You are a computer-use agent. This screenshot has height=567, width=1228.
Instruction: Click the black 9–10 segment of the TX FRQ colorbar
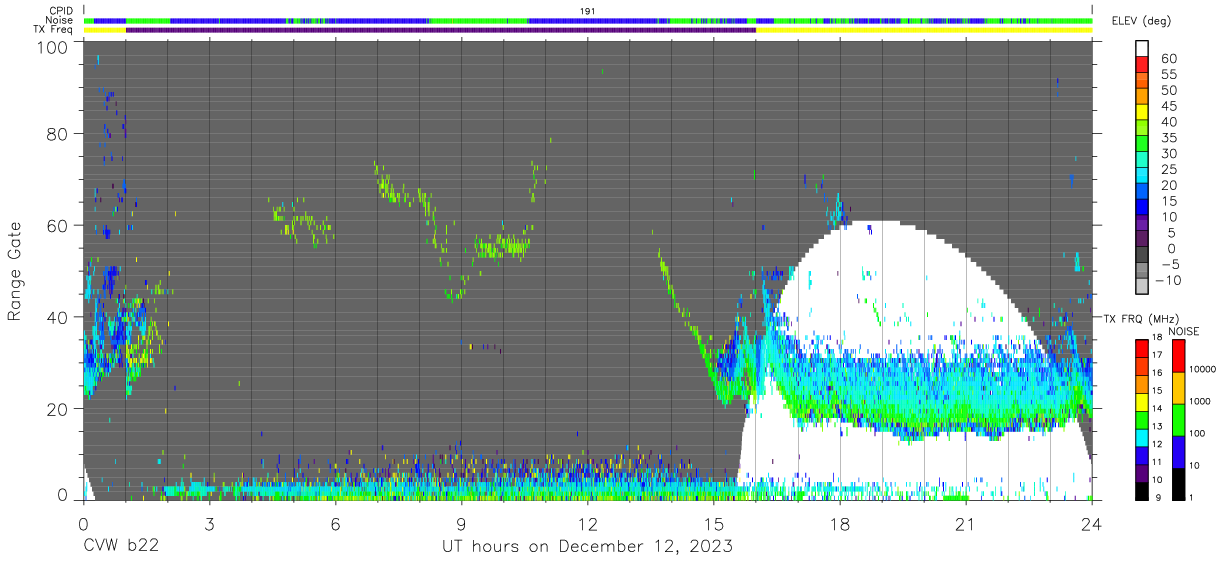pos(1142,489)
